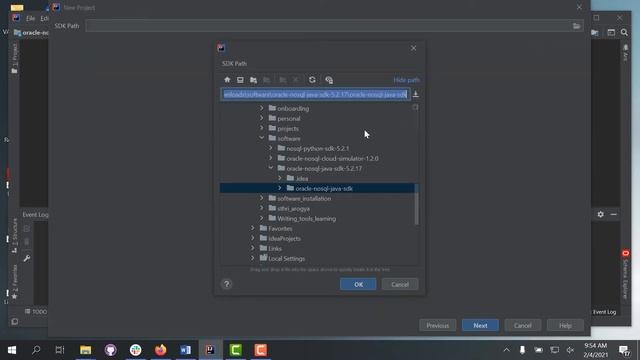Select the Writing_tools_learning folder
640x360 pixels.
pos(307,218)
